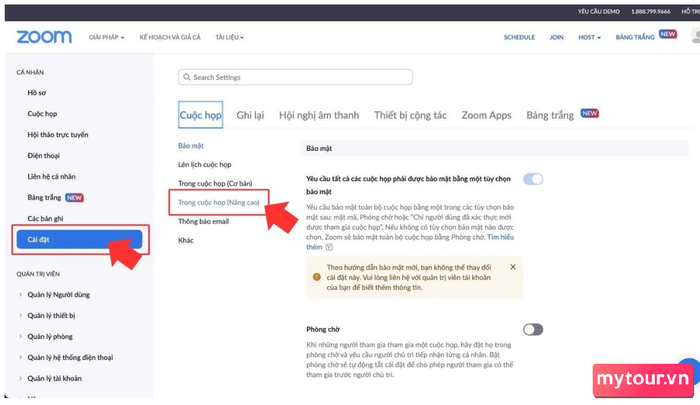Click the Zoom logo
This screenshot has width=700, height=405.
[44, 37]
